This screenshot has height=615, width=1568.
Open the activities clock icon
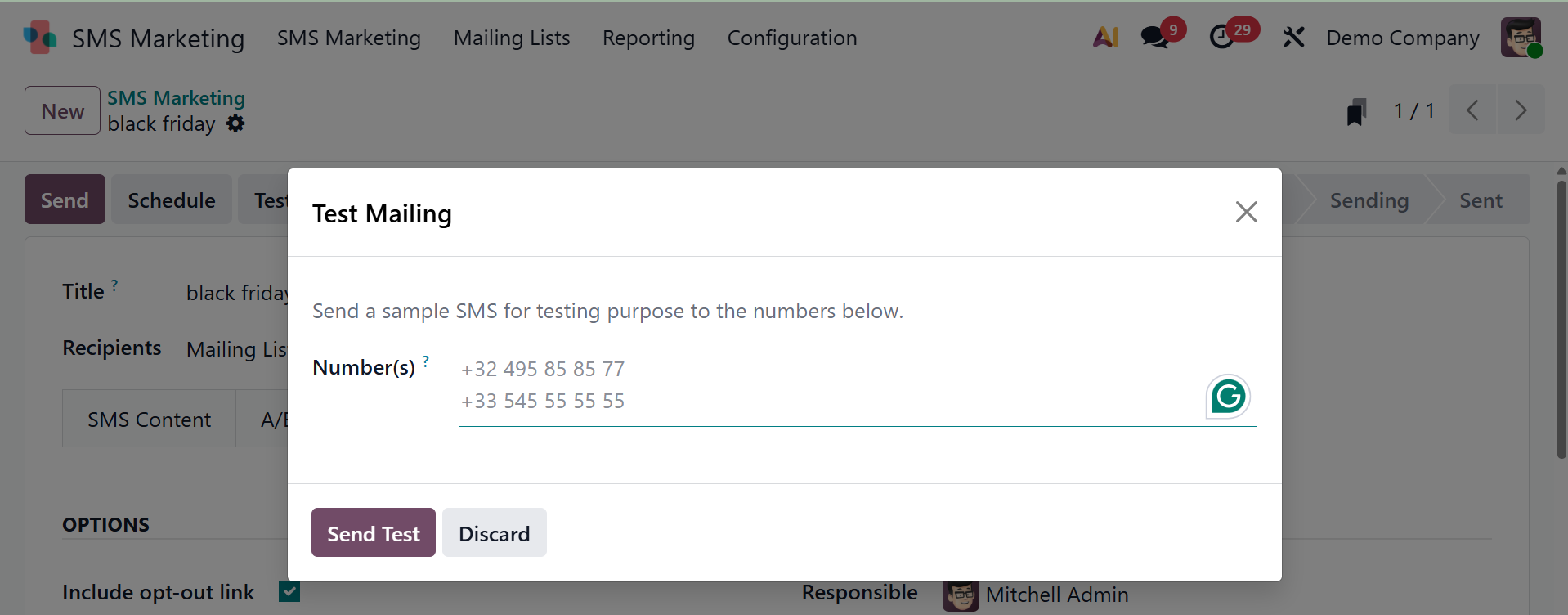click(1221, 38)
